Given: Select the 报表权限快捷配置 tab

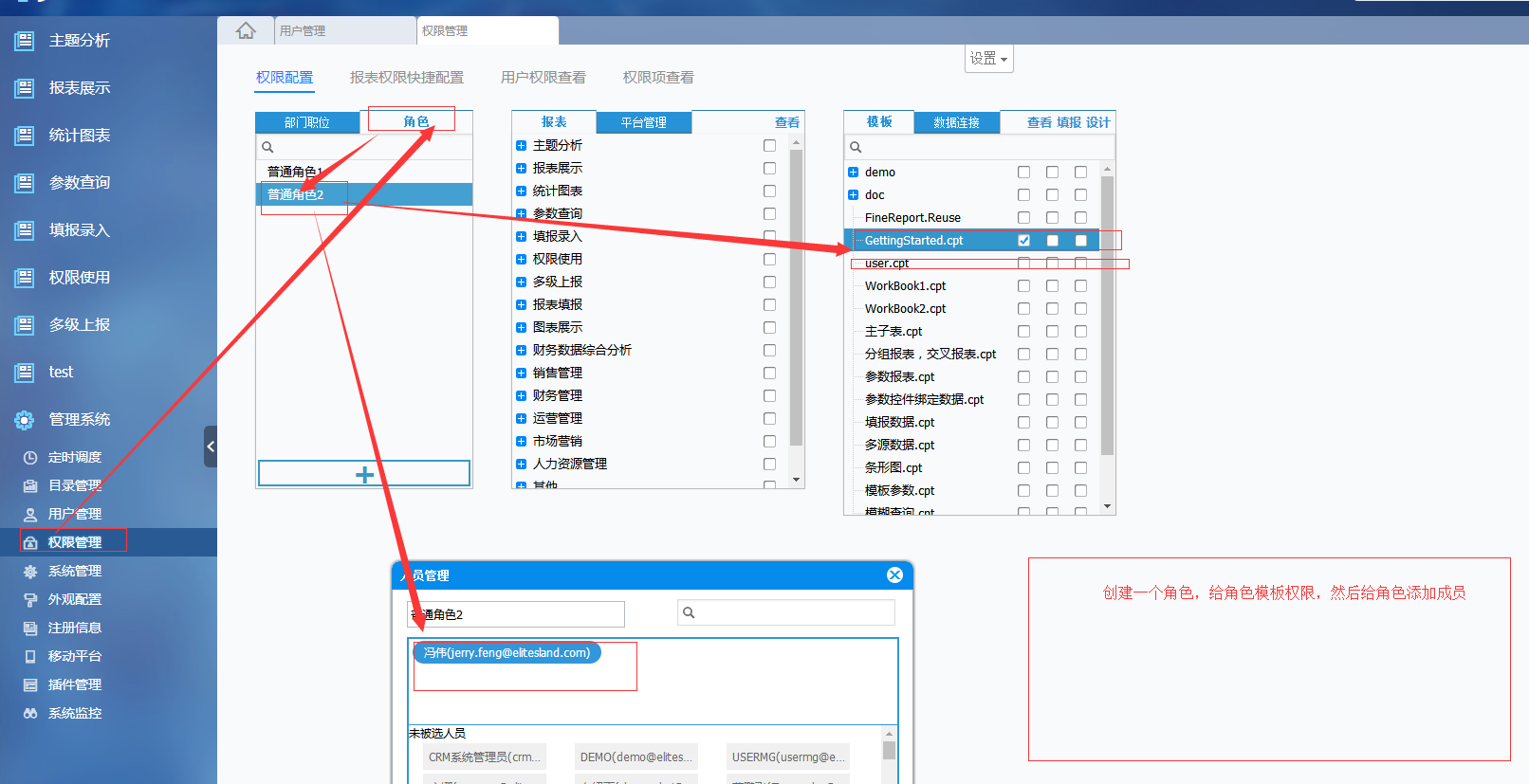Looking at the screenshot, I should click(407, 78).
